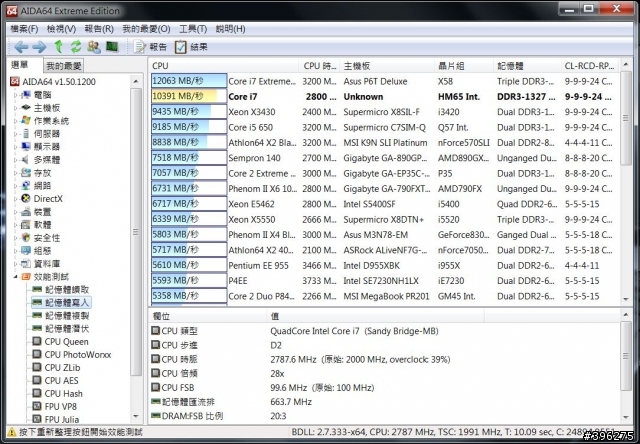640x444 pixels.
Task: Click the green Refresh toolbar icon
Action: click(x=76, y=47)
